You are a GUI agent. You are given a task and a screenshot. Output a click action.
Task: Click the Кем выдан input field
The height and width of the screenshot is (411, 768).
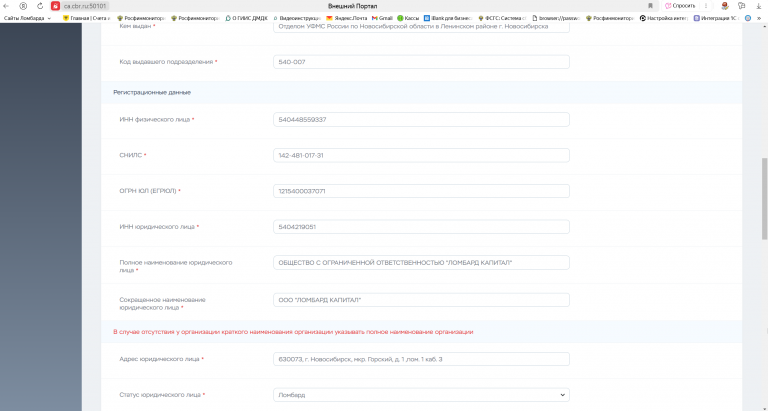[x=421, y=27]
